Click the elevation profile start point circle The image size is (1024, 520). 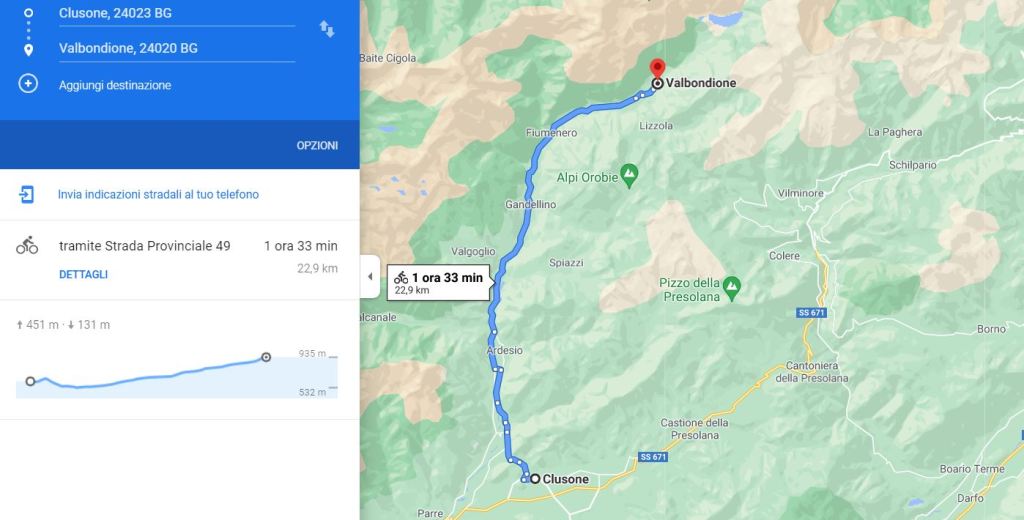point(30,381)
